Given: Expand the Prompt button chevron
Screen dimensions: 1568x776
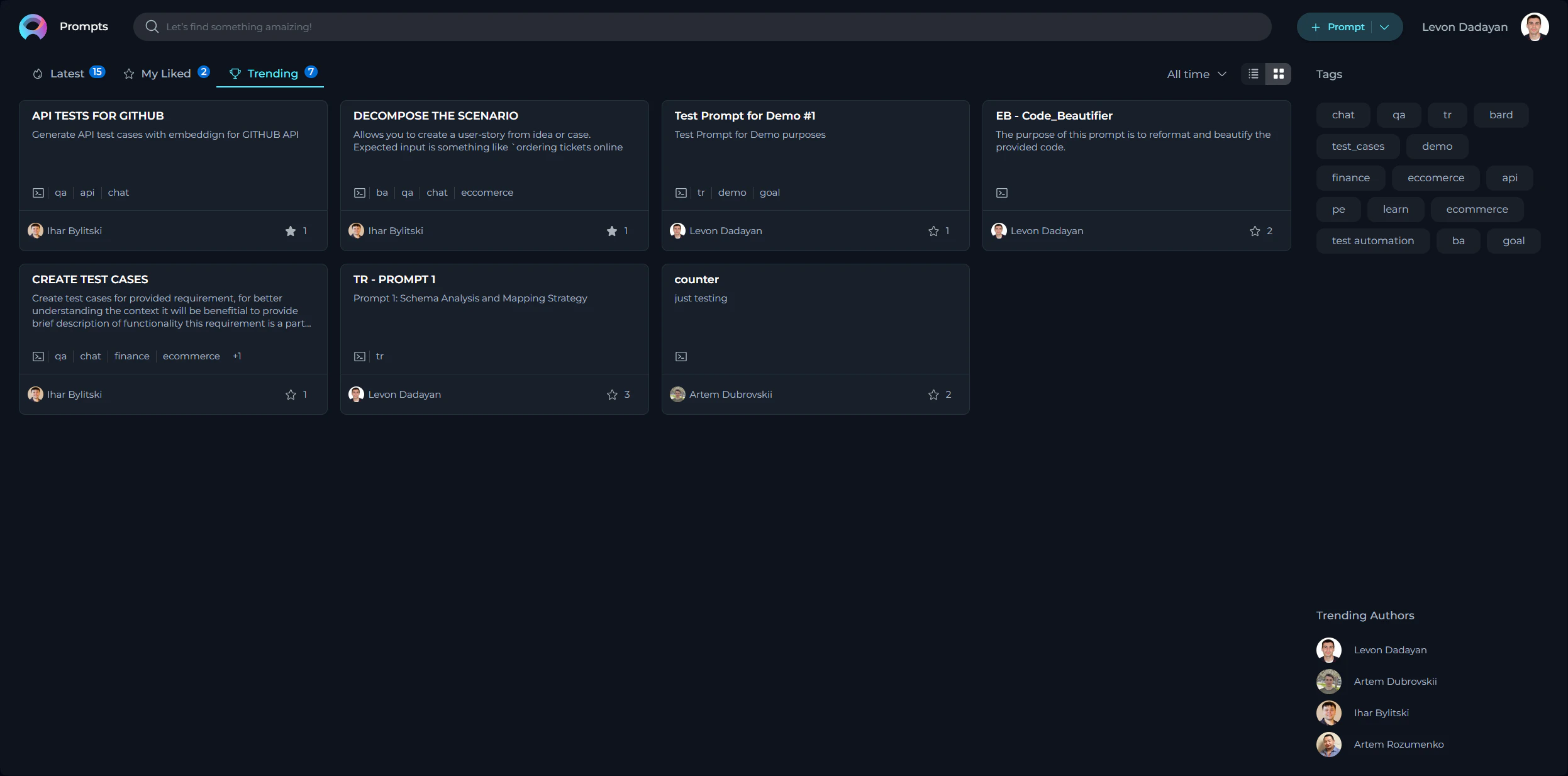Looking at the screenshot, I should [x=1382, y=26].
